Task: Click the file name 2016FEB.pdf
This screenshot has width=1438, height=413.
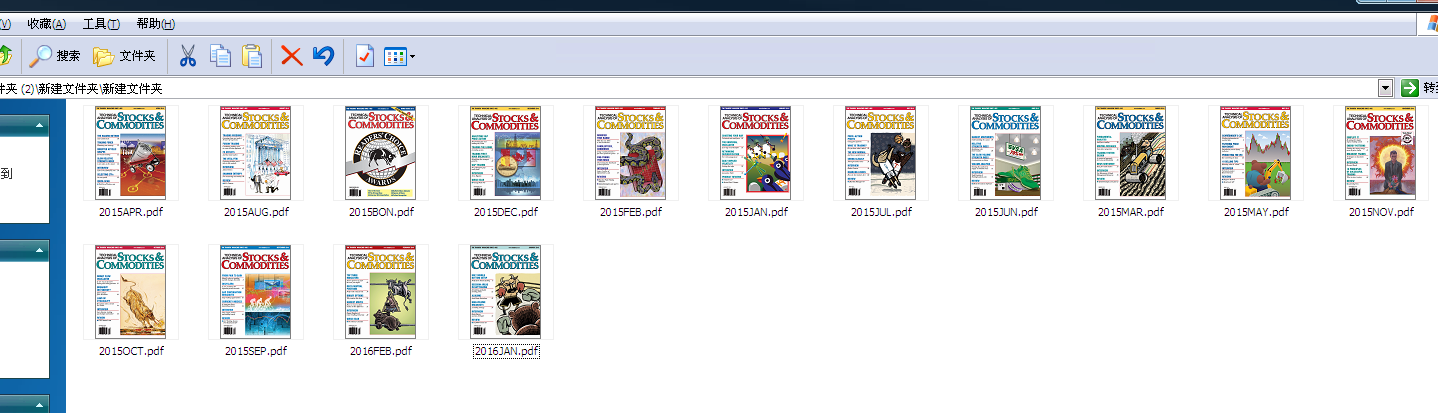Action: click(381, 351)
